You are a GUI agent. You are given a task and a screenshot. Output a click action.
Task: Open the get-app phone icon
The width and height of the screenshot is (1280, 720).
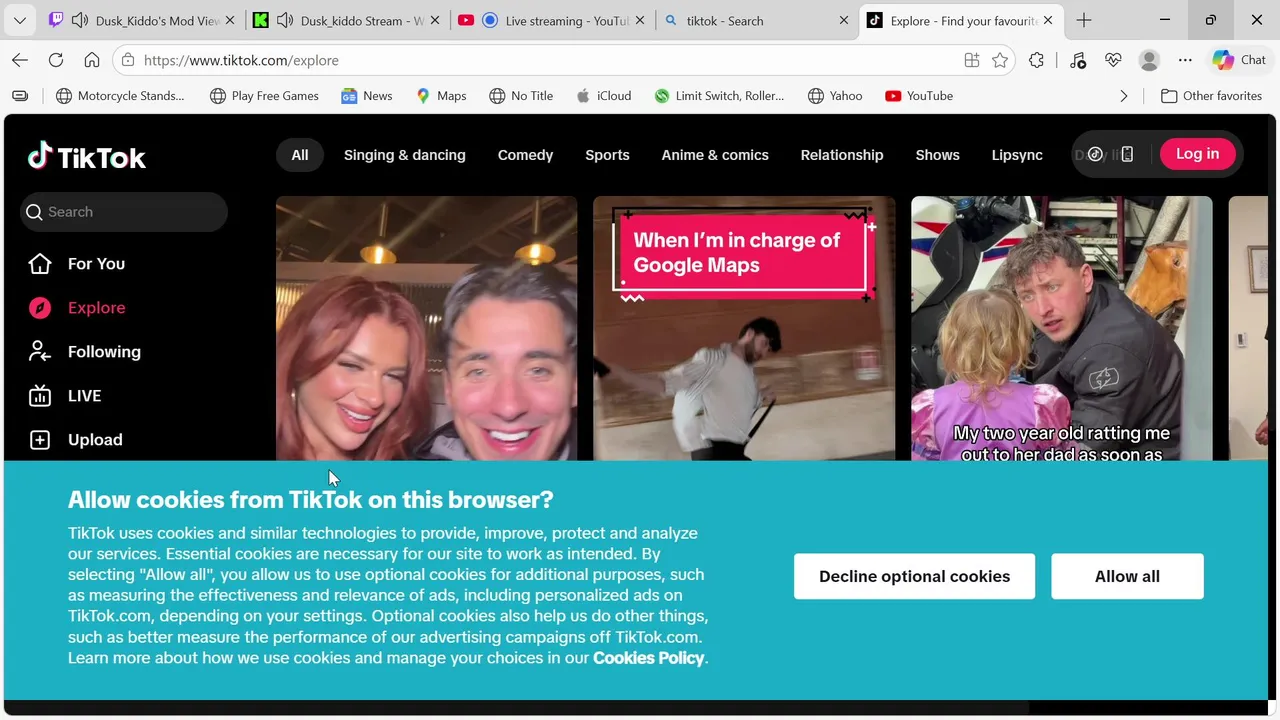[x=1127, y=154]
